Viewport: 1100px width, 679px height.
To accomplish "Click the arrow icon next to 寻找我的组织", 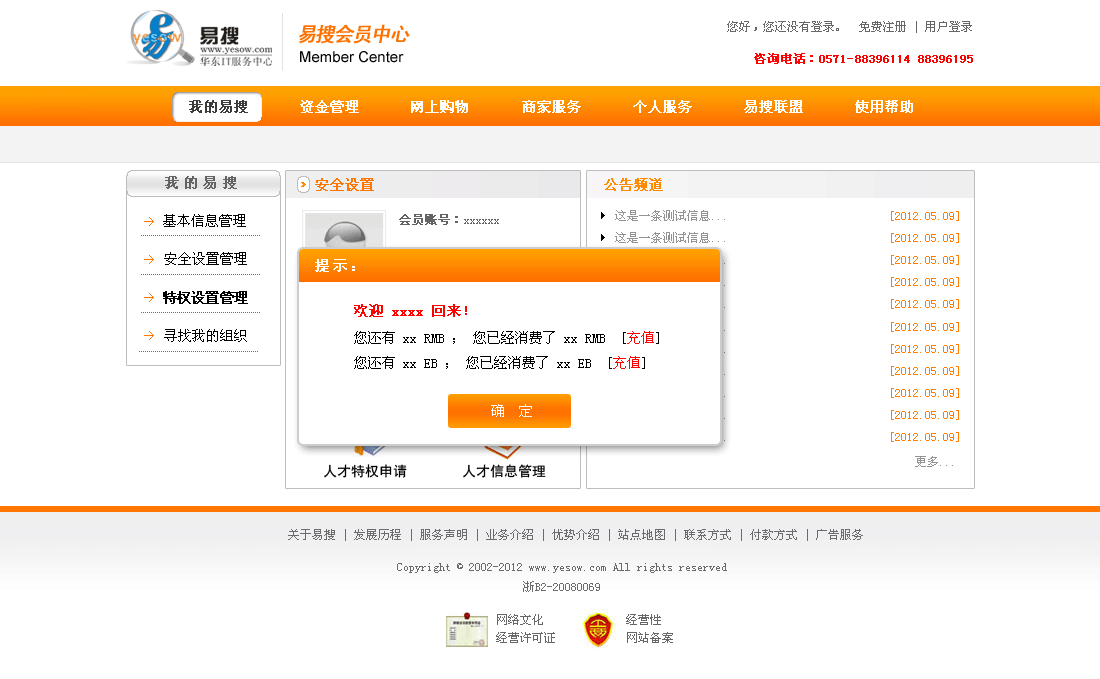I will pyautogui.click(x=149, y=336).
